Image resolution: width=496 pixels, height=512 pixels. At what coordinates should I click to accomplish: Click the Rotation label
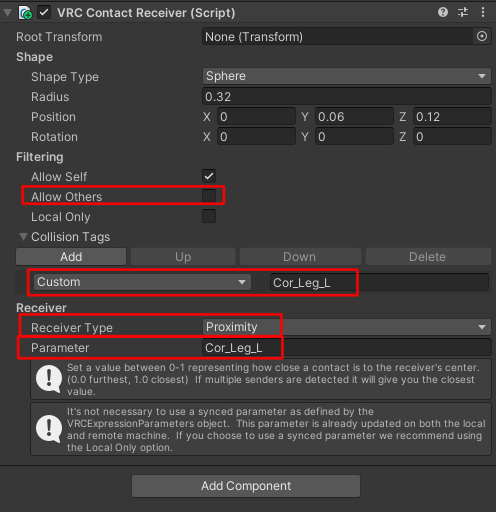[54, 137]
